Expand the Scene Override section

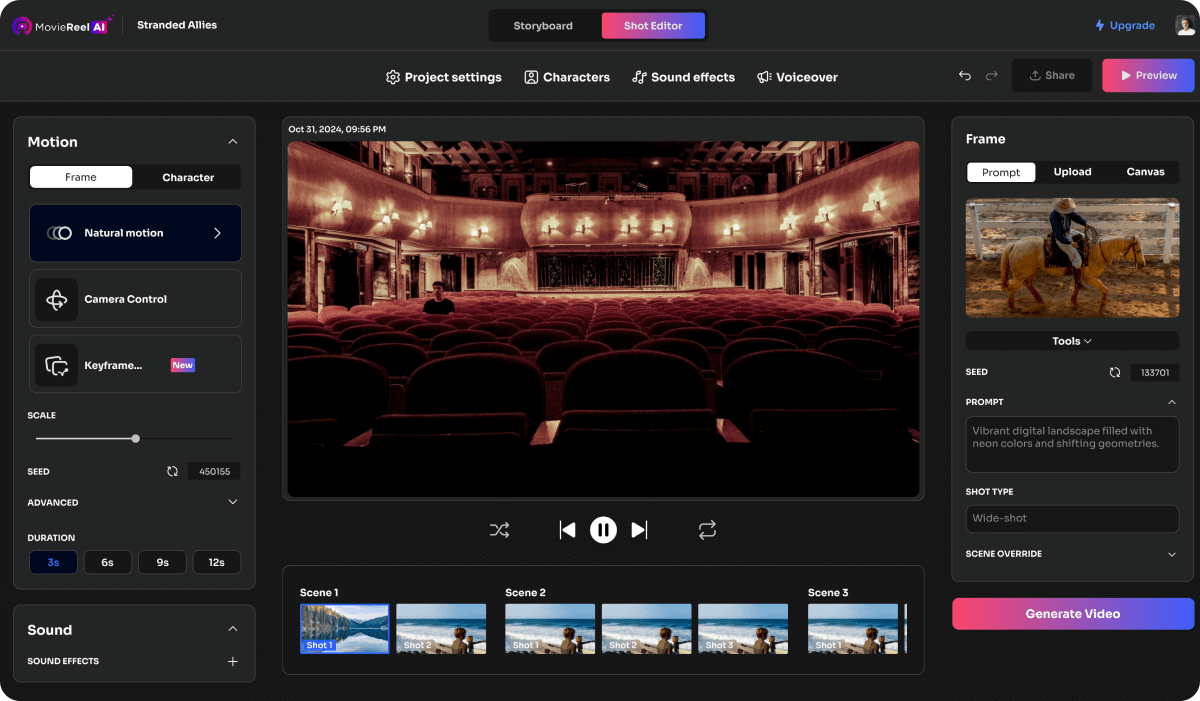click(1071, 553)
